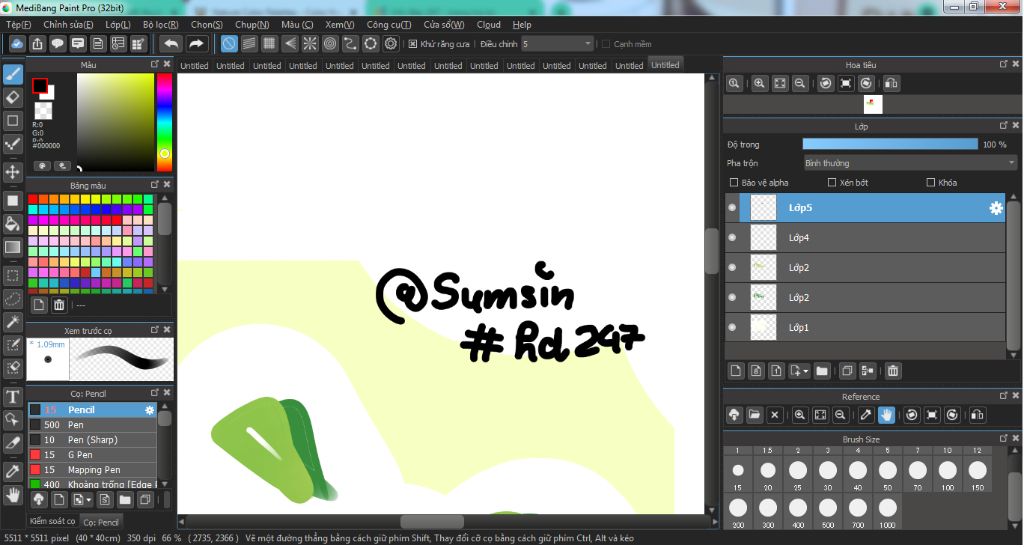Screen dimensions: 1024x548
Task: Hide the Lớp4 layer
Action: tap(732, 238)
